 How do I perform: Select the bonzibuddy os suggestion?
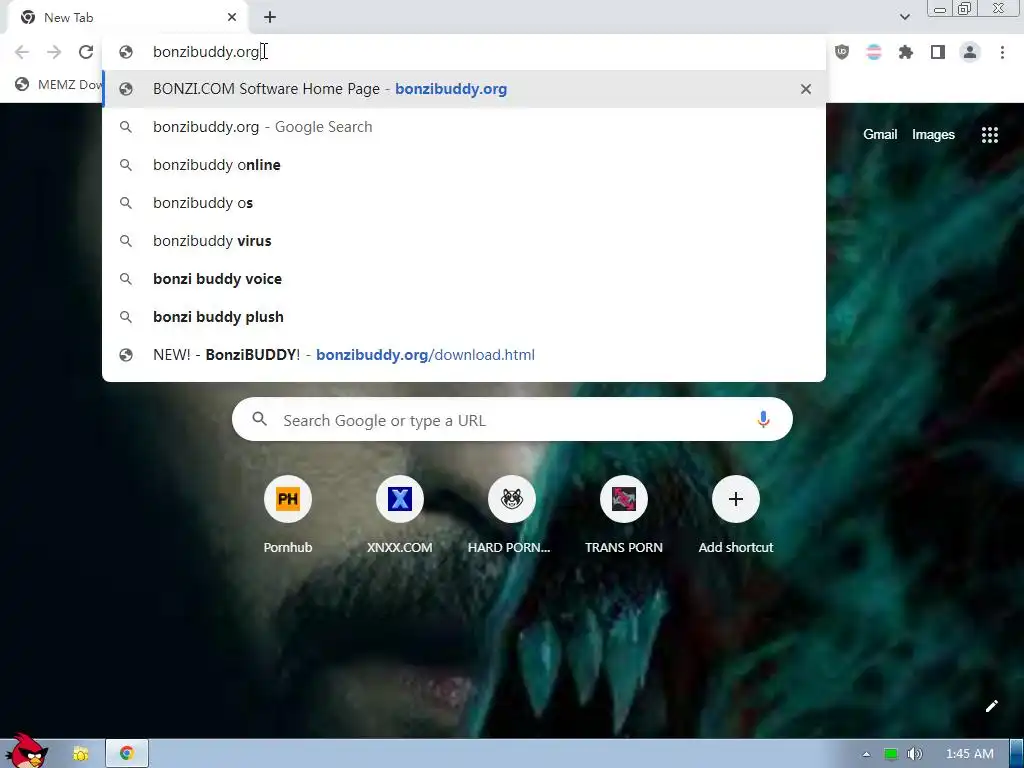pos(464,202)
